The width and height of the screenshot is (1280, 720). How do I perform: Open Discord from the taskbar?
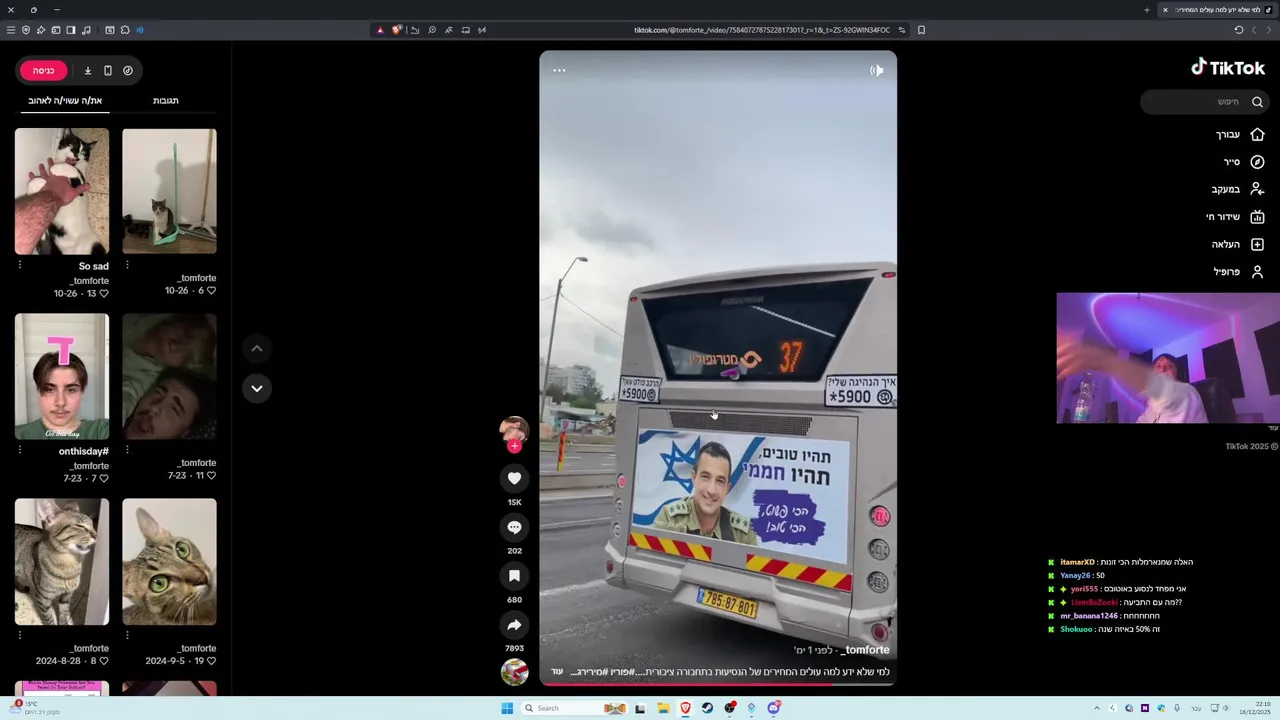tap(774, 708)
